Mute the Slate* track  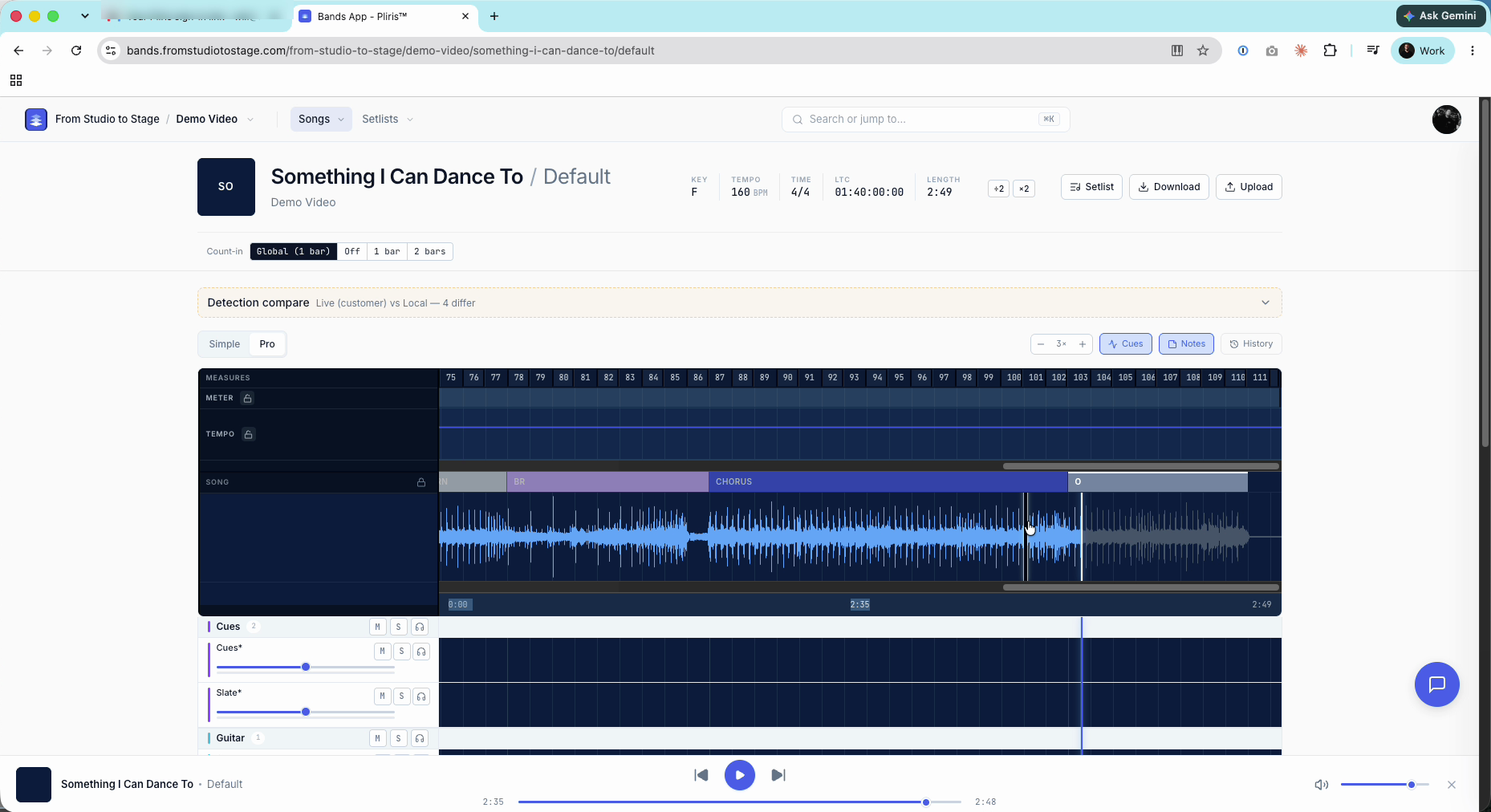pos(382,696)
